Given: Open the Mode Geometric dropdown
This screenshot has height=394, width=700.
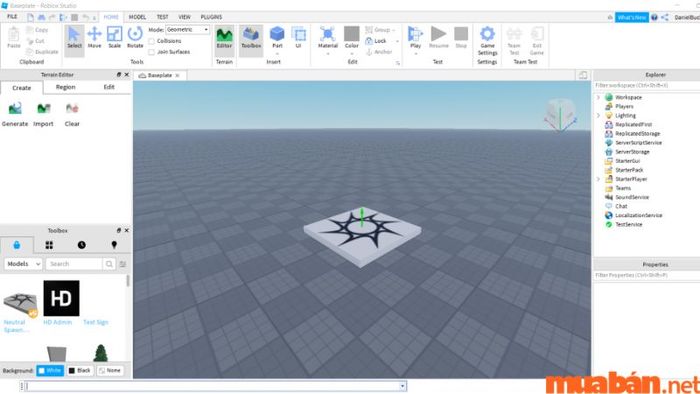Looking at the screenshot, I should 188,29.
